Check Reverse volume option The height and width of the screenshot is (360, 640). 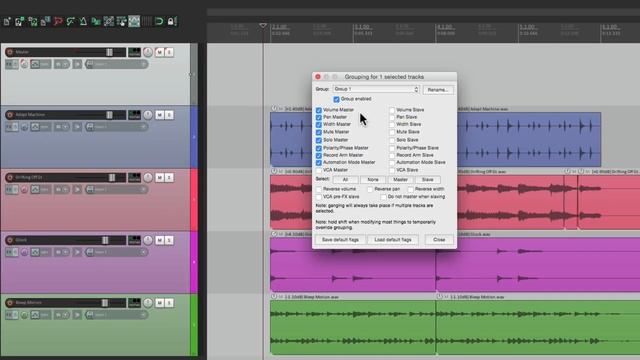pos(319,189)
